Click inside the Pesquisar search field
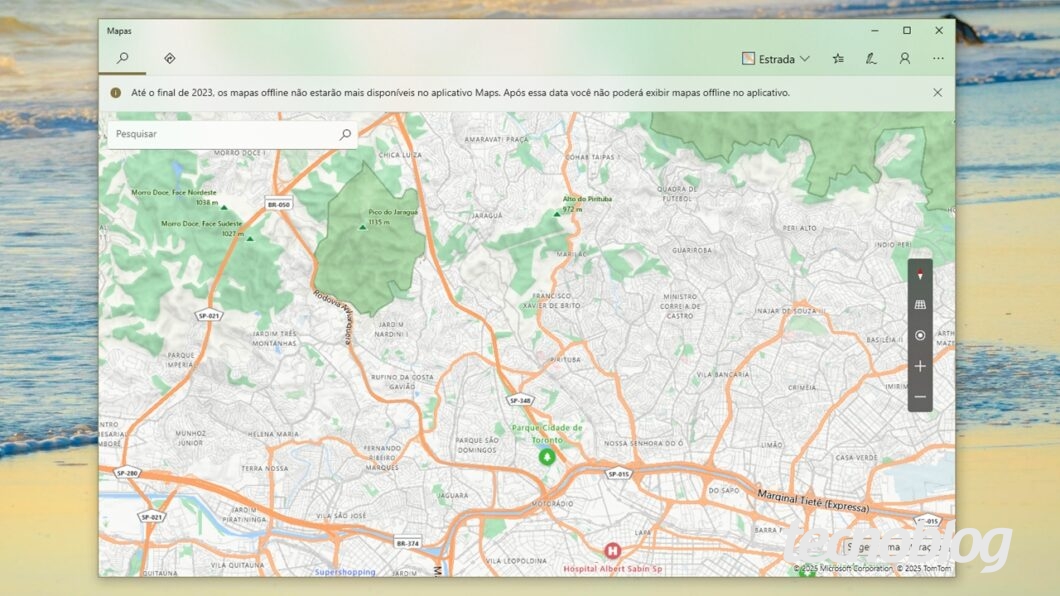1060x596 pixels. [220, 133]
